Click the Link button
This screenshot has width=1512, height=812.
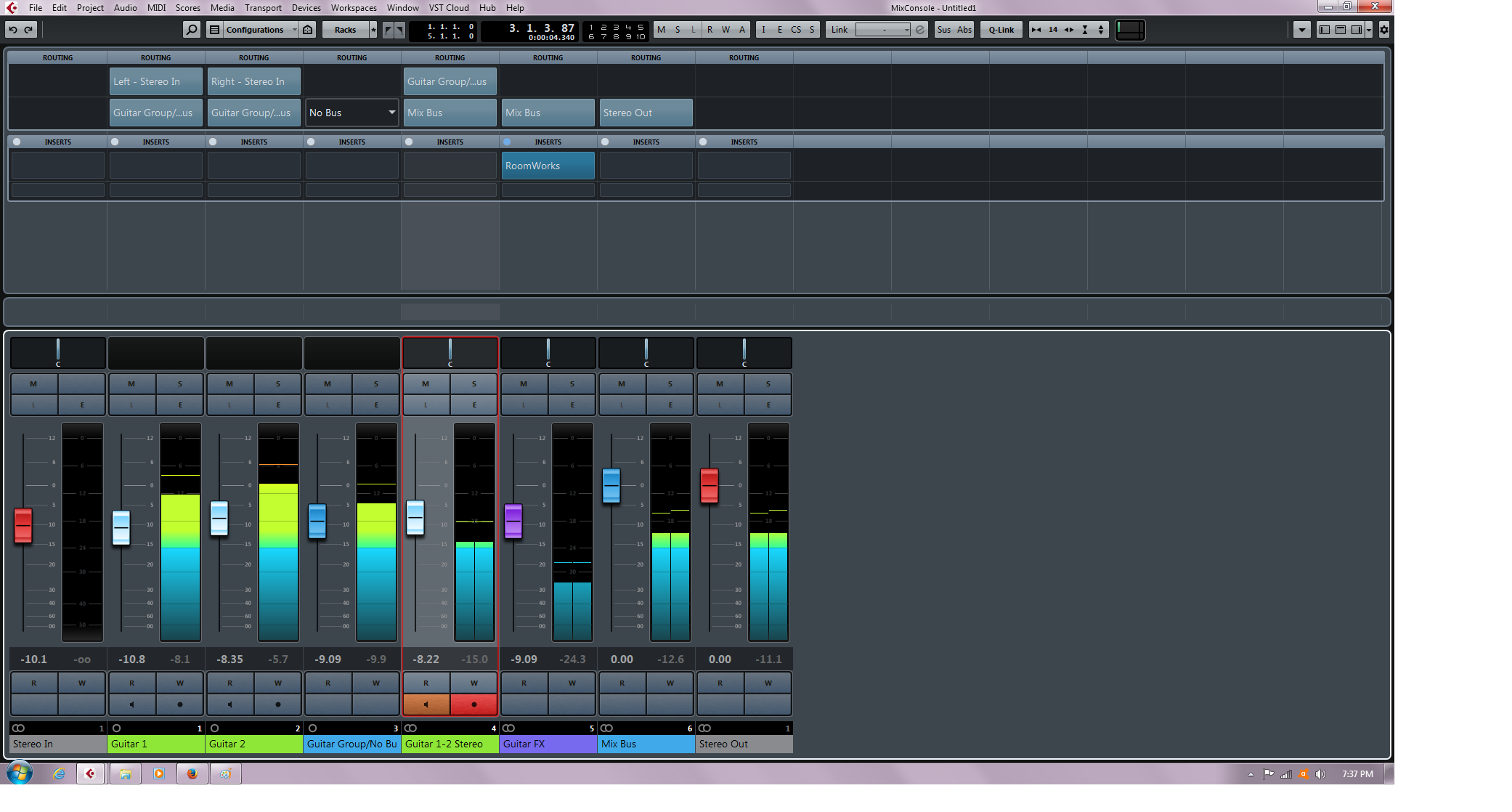[x=840, y=30]
